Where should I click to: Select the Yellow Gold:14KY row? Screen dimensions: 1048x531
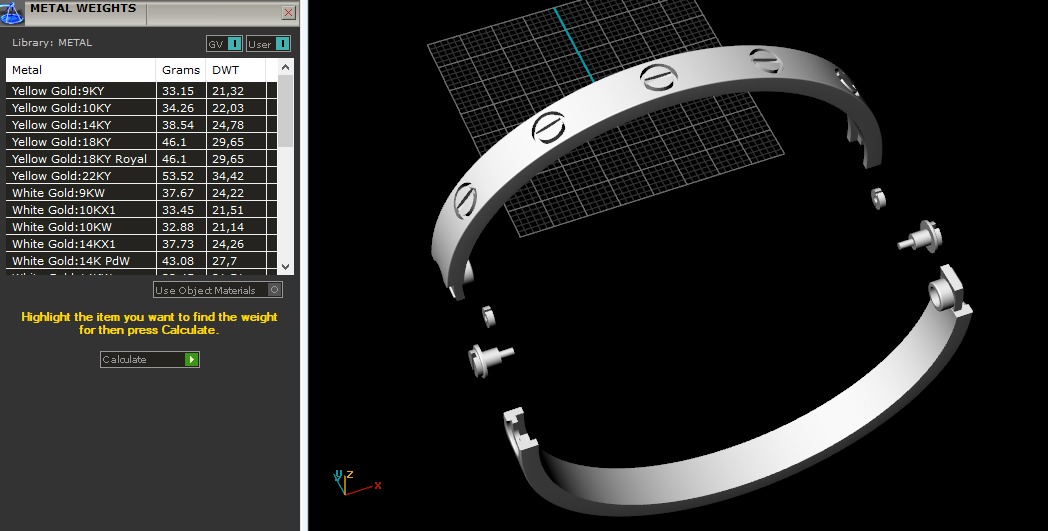click(141, 125)
